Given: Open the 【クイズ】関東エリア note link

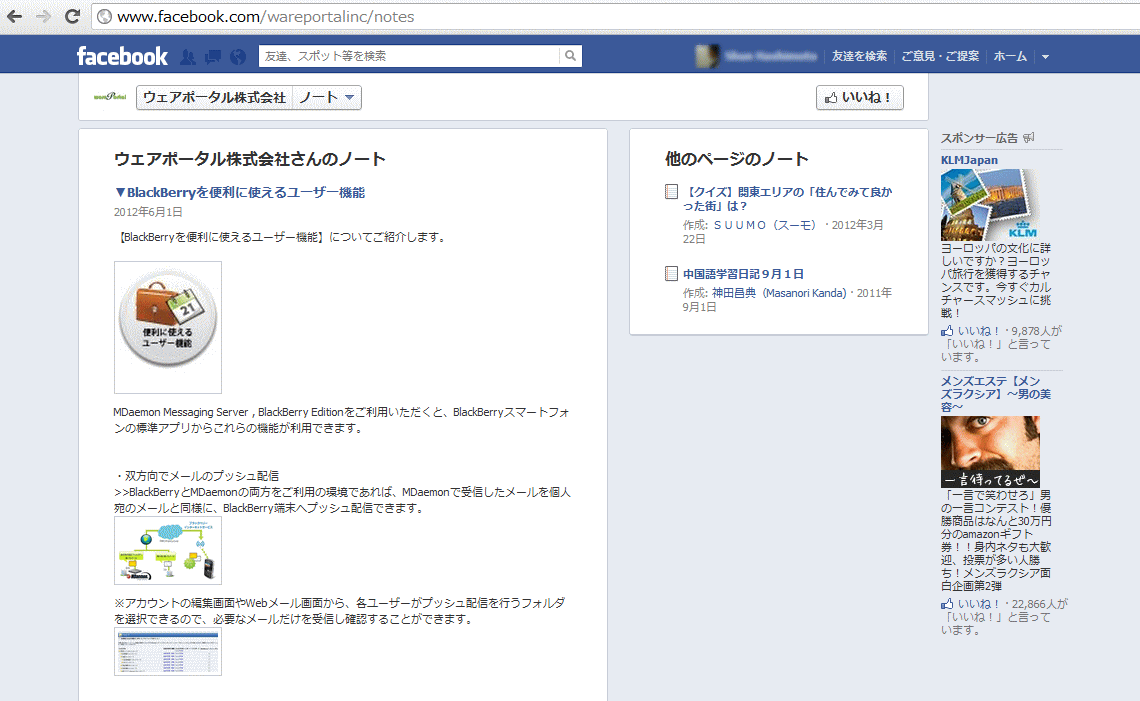Looking at the screenshot, I should 787,199.
